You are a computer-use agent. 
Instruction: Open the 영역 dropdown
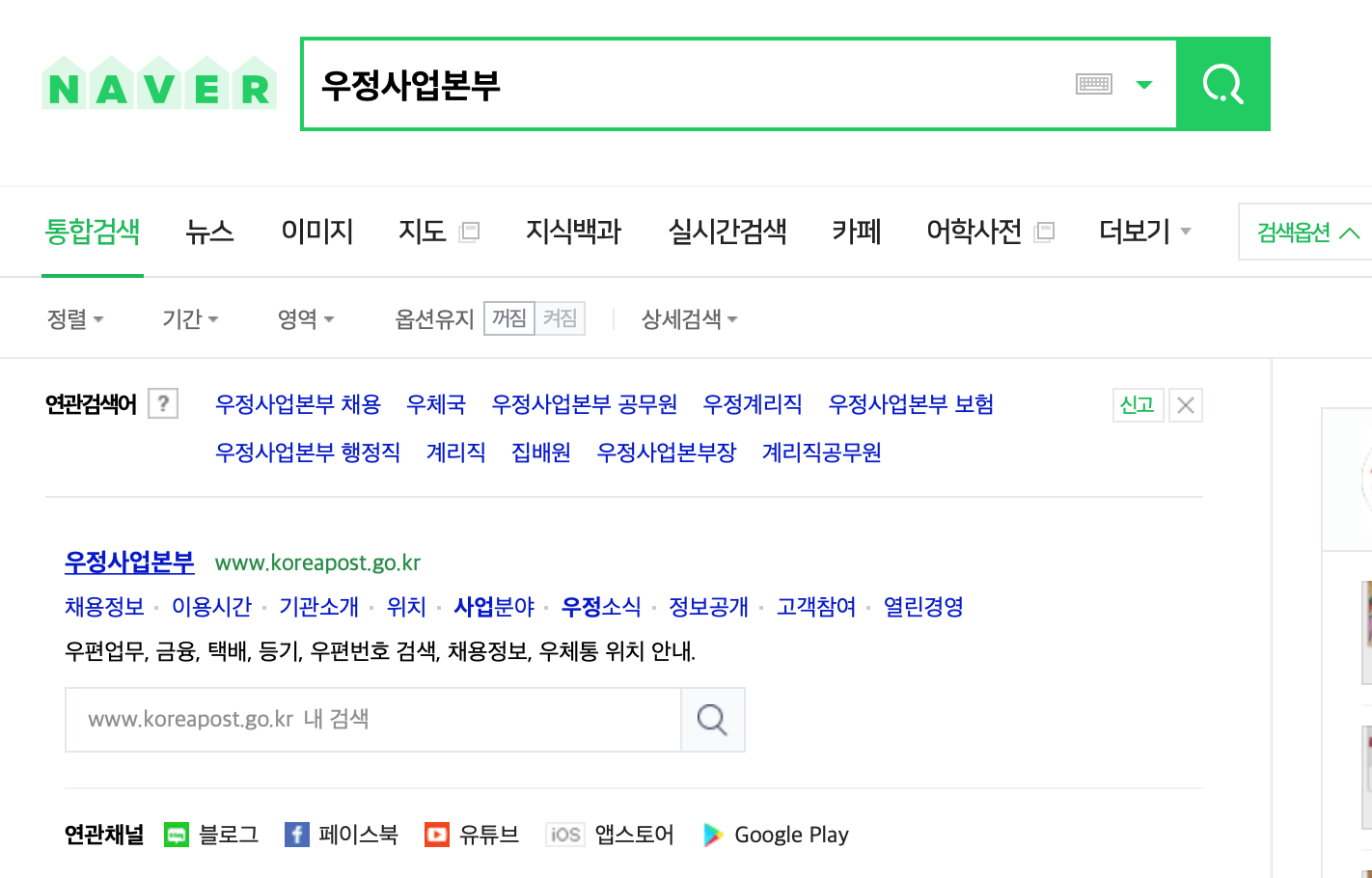pyautogui.click(x=306, y=319)
